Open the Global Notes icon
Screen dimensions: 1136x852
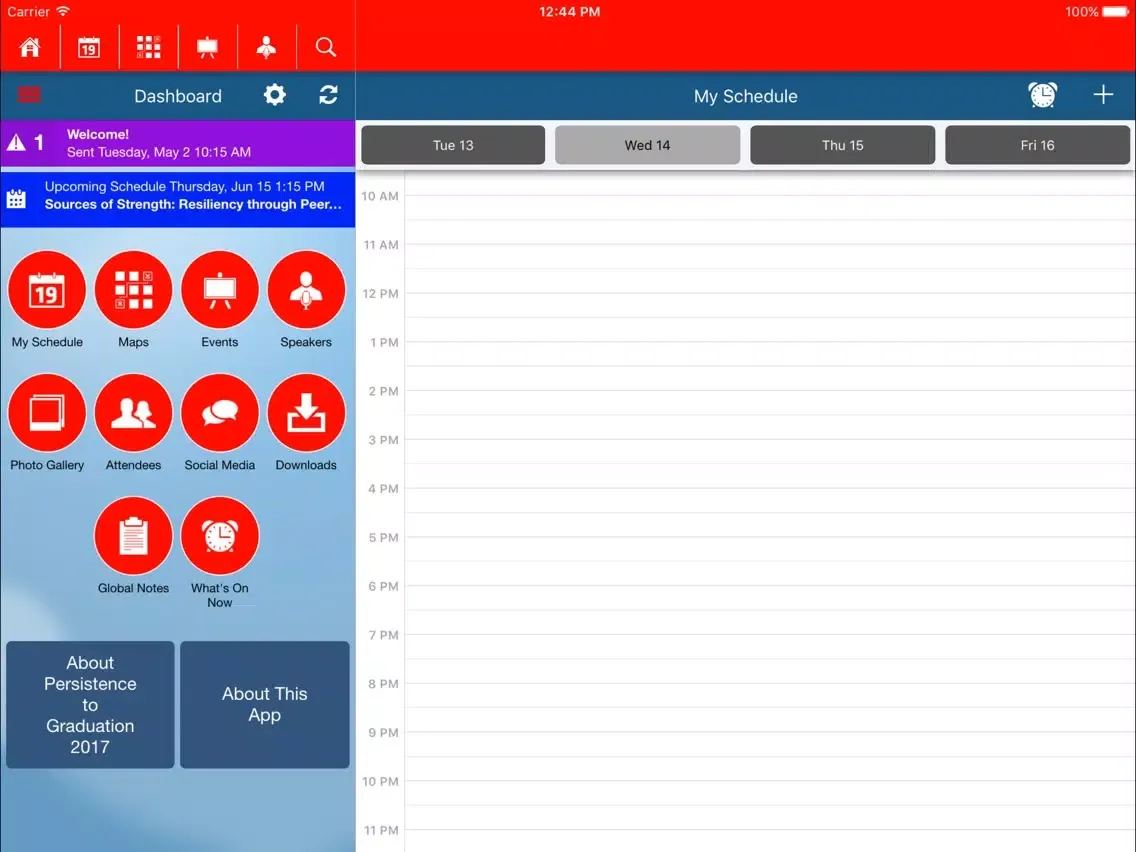point(133,536)
